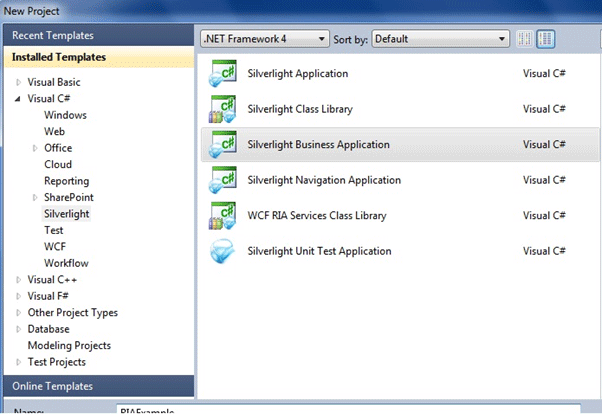Select the WCF category
The height and width of the screenshot is (414, 602).
point(55,247)
